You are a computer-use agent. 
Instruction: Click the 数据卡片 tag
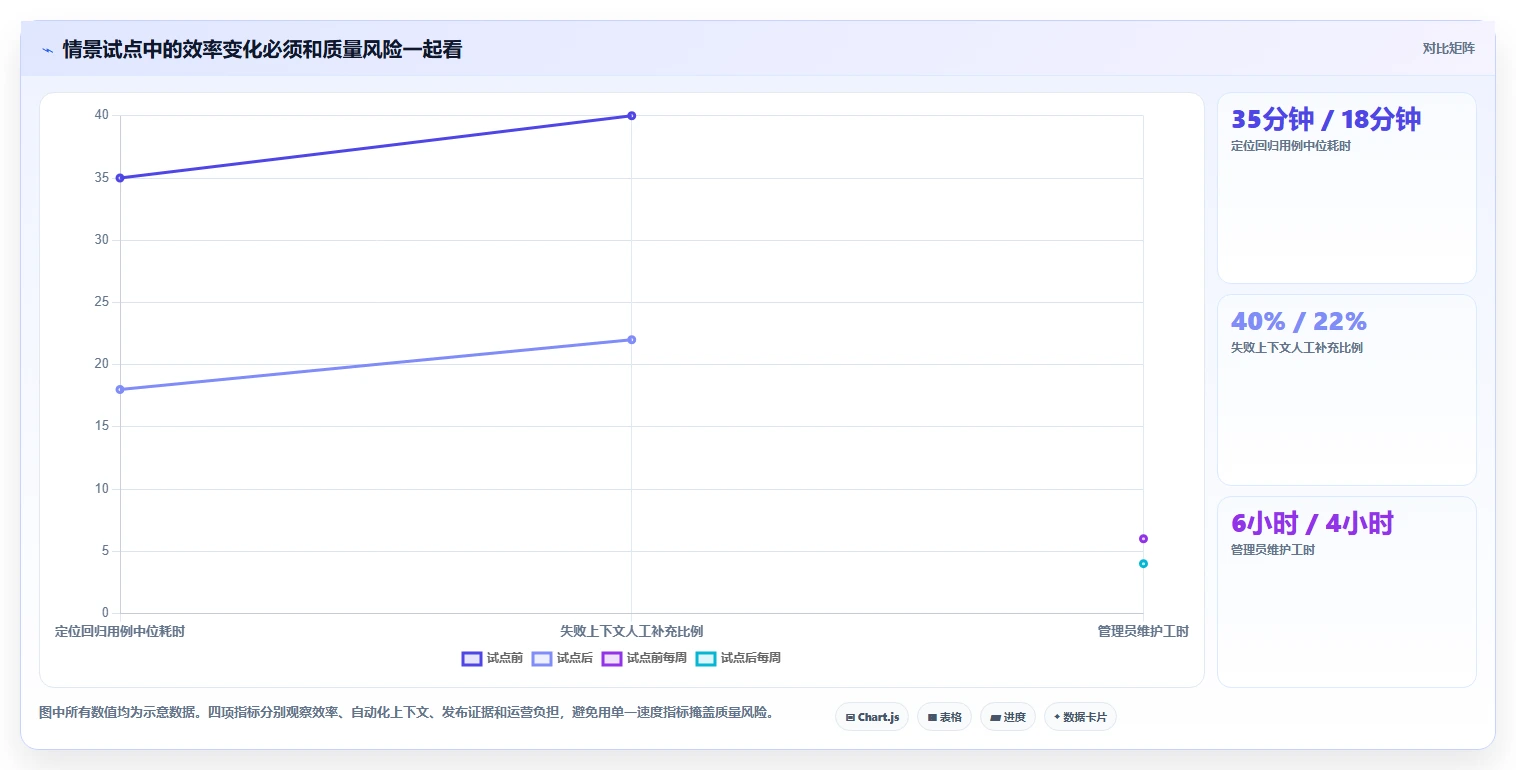pyautogui.click(x=1080, y=717)
